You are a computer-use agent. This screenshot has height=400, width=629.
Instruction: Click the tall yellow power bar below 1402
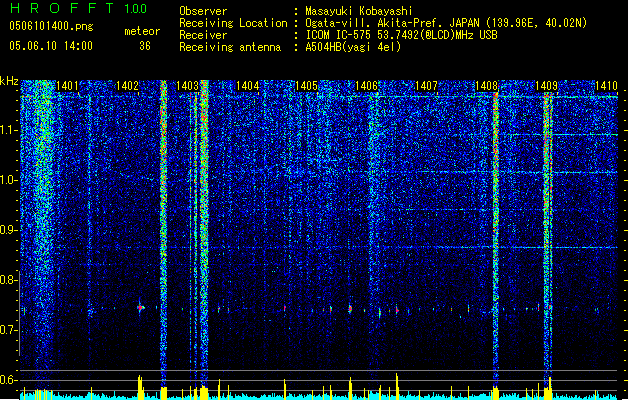pos(140,387)
